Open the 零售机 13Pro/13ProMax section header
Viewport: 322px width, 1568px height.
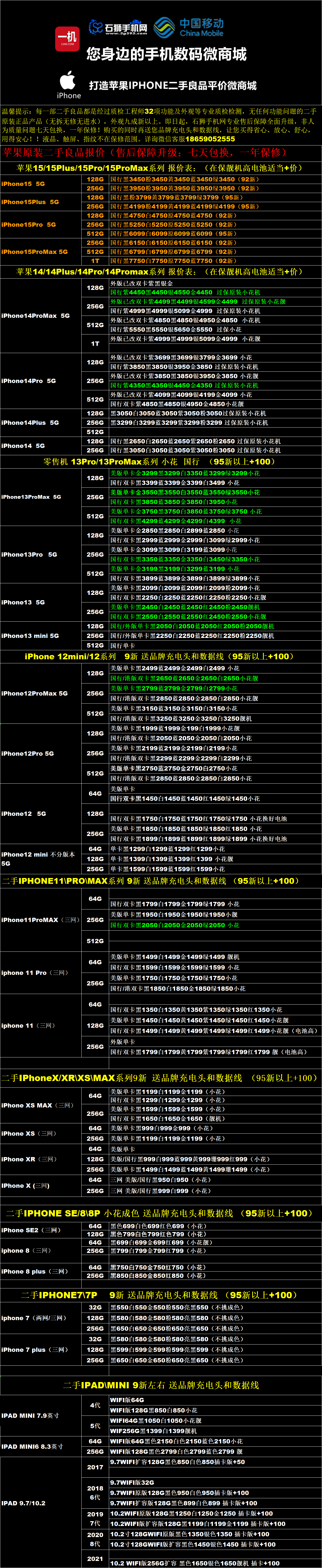[x=160, y=462]
